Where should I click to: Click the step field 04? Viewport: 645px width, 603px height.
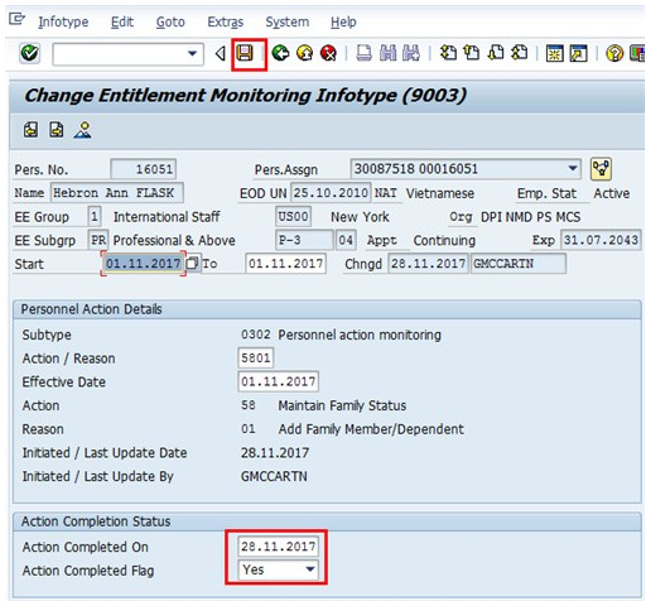tap(346, 240)
